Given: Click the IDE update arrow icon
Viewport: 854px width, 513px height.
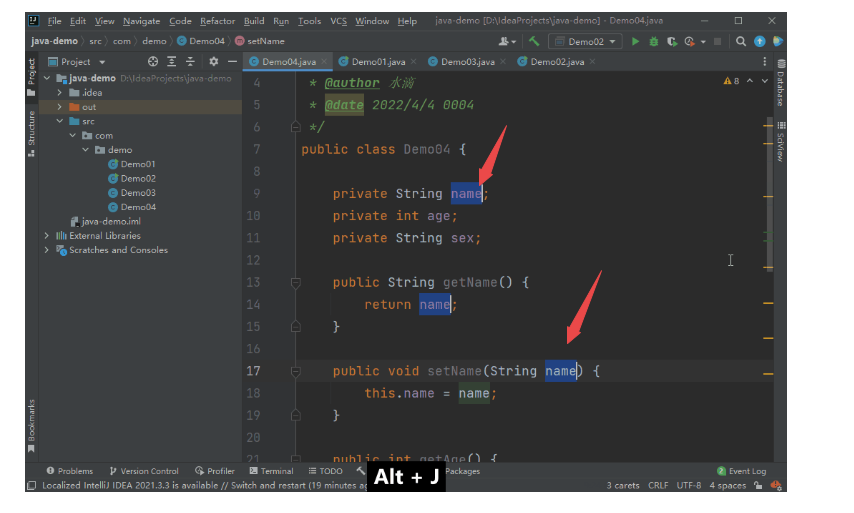Looking at the screenshot, I should tap(759, 41).
